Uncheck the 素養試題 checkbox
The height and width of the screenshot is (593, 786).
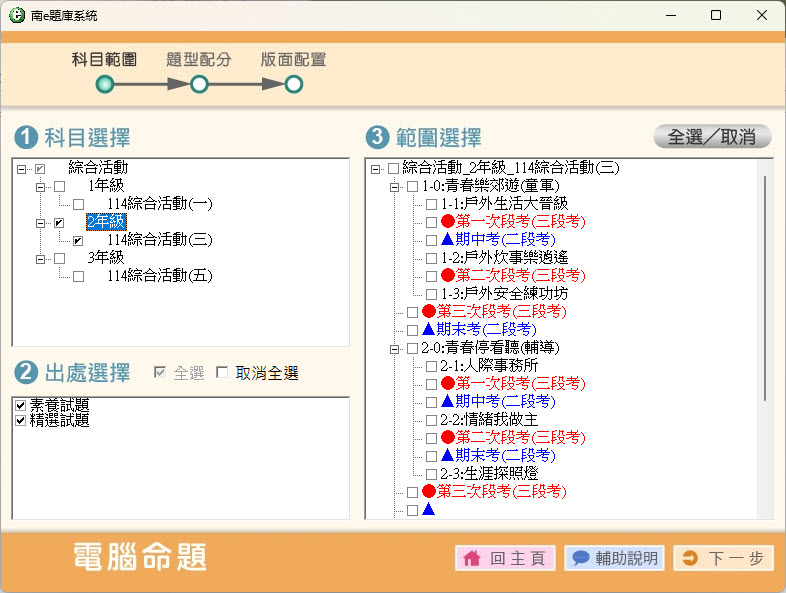click(x=21, y=405)
